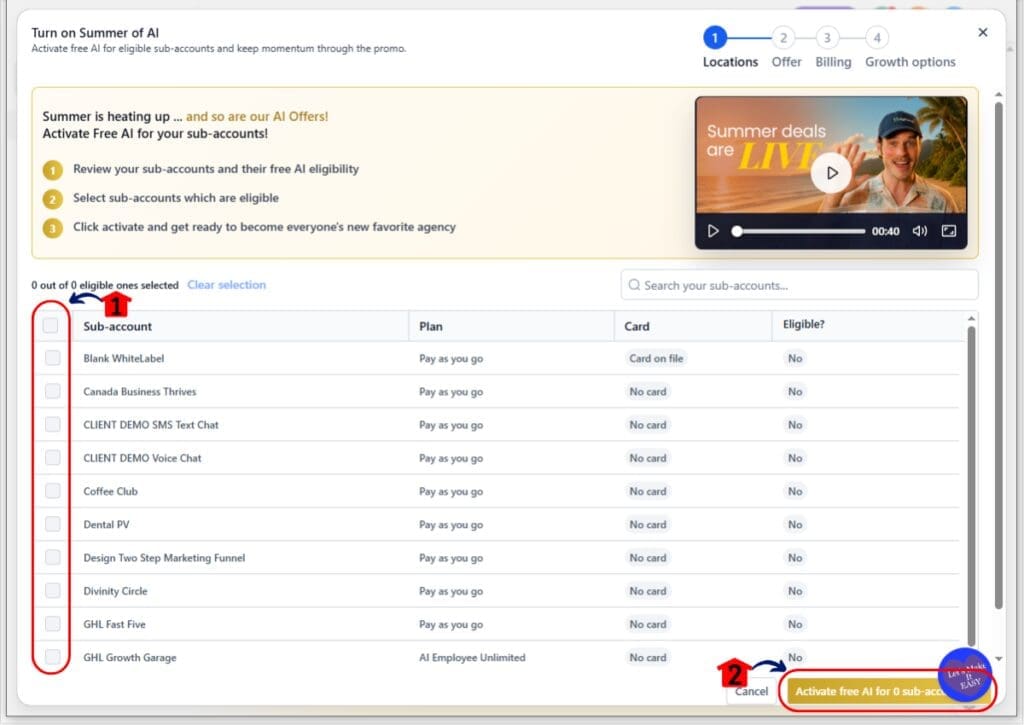This screenshot has height=725, width=1024.
Task: Close the Summer of AI dialog
Action: pos(982,32)
